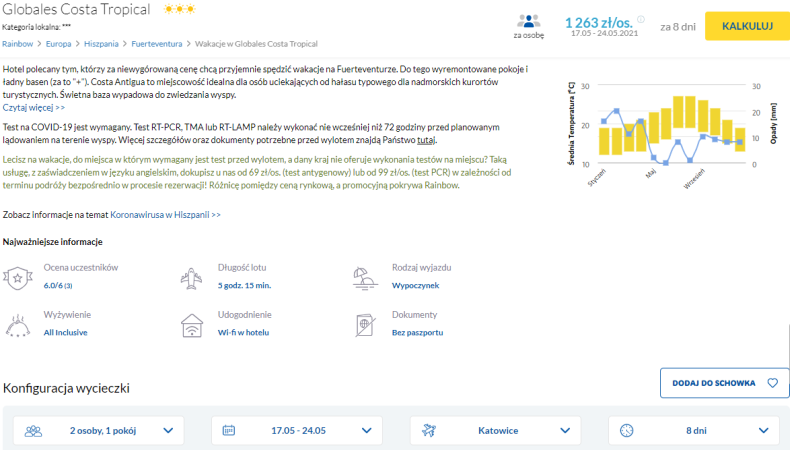Image resolution: width=790 pixels, height=450 pixels.
Task: Go to the Europa breadcrumb
Action: (58, 44)
